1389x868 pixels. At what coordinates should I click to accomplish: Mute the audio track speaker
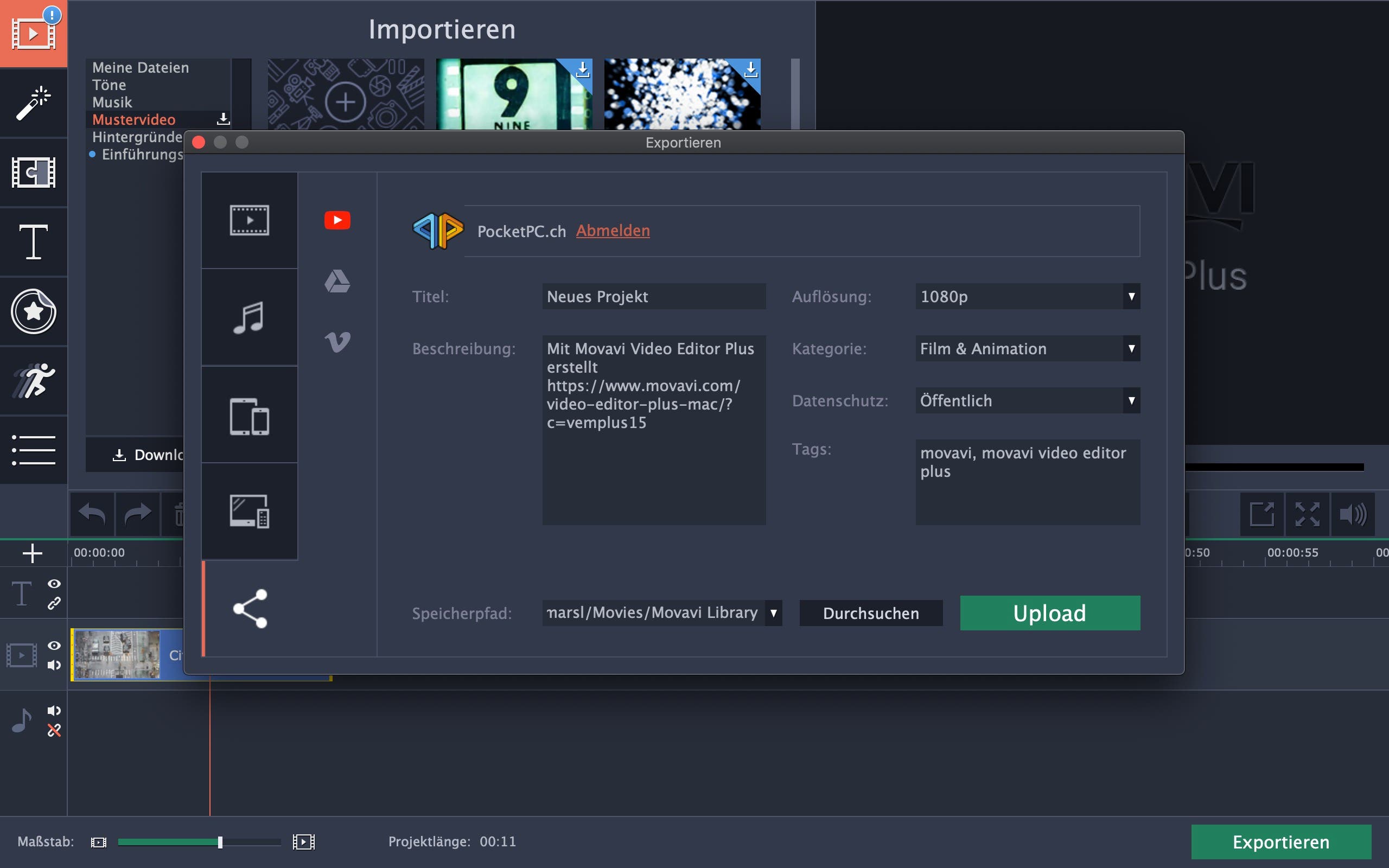click(x=54, y=711)
